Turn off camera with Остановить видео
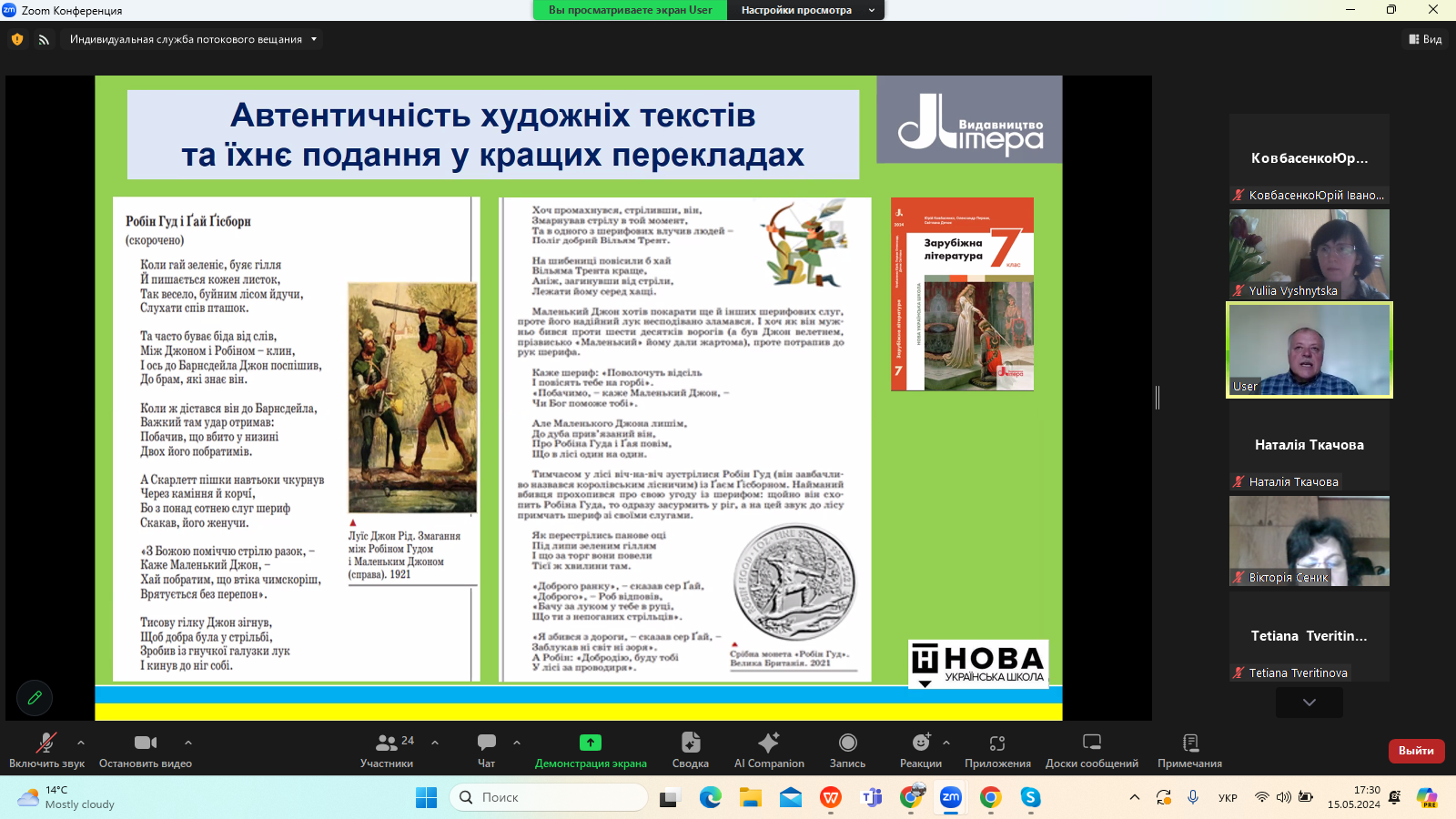This screenshot has height=819, width=1456. (x=146, y=750)
